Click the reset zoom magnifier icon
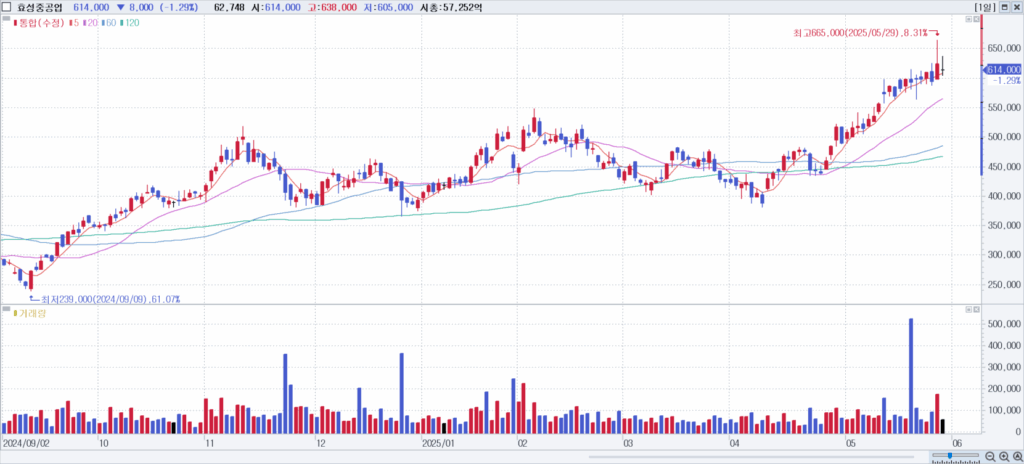Image resolution: width=1024 pixels, height=464 pixels. (1017, 456)
